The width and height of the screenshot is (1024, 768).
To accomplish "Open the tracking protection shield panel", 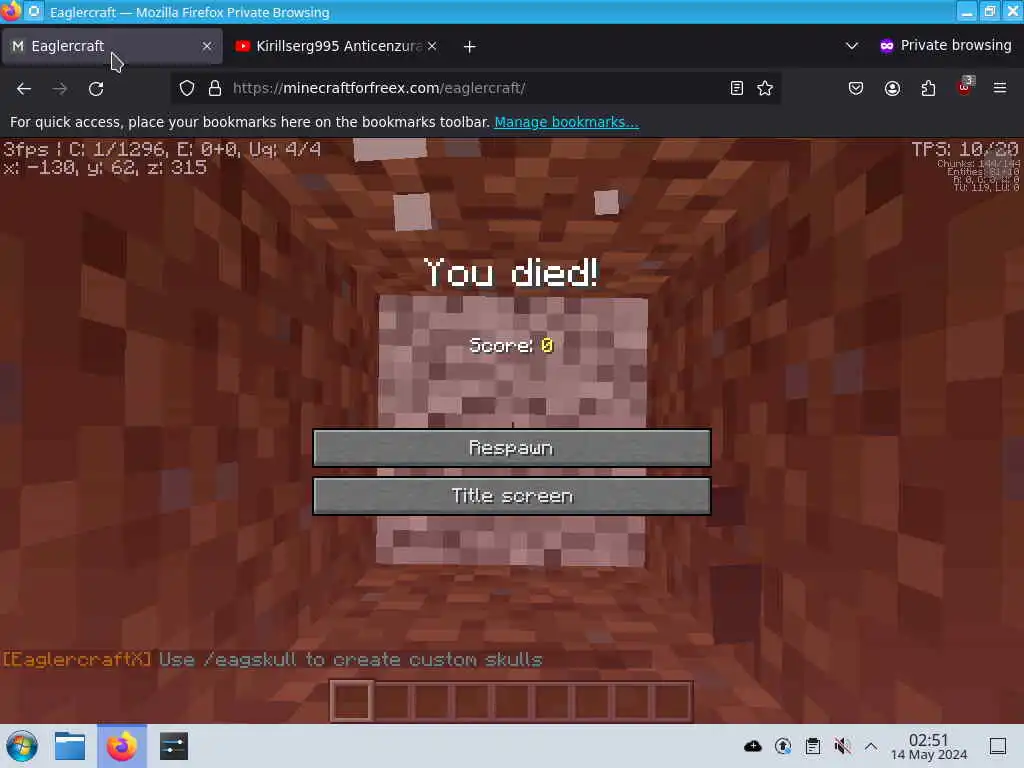I will (x=187, y=88).
